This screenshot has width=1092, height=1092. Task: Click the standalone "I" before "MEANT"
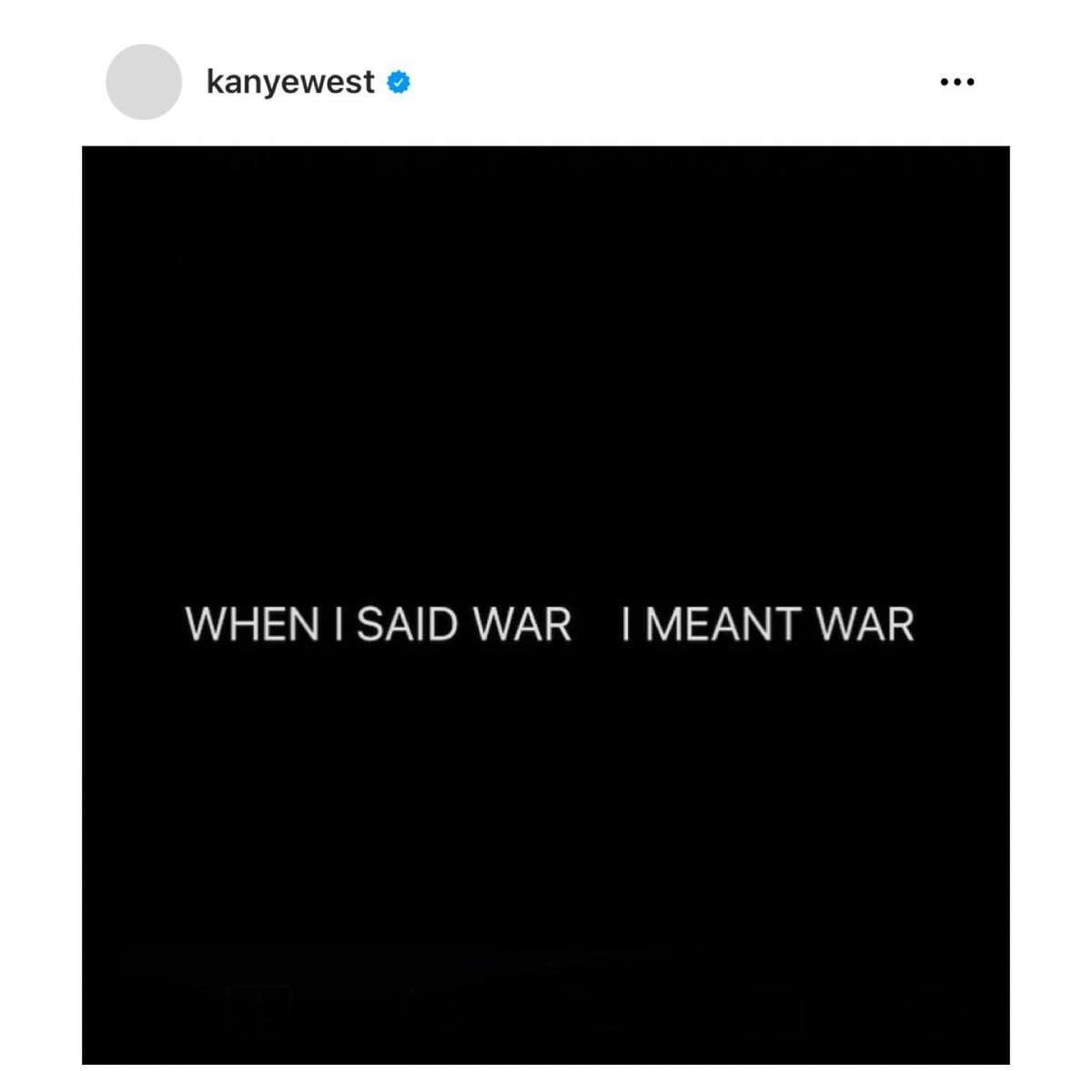[x=626, y=624]
